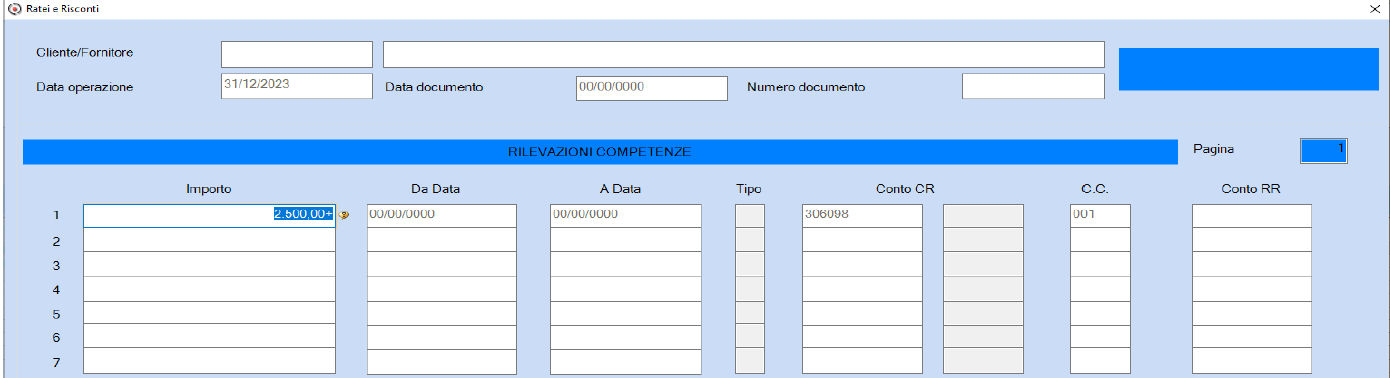Click the Importo column header
Viewport: 1390px width, 378px height.
[209, 188]
